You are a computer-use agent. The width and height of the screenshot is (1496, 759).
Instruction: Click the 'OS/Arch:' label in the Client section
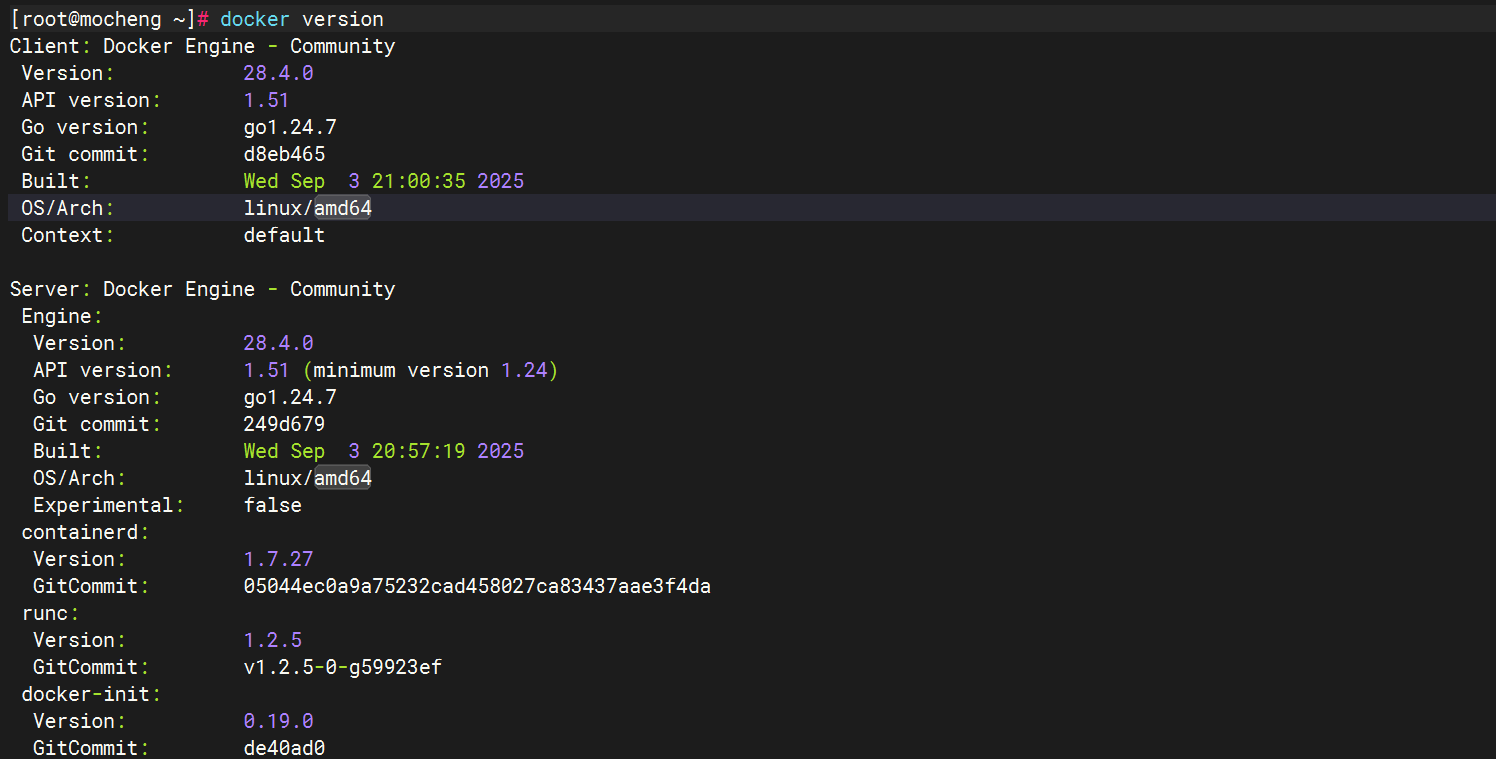[x=68, y=208]
